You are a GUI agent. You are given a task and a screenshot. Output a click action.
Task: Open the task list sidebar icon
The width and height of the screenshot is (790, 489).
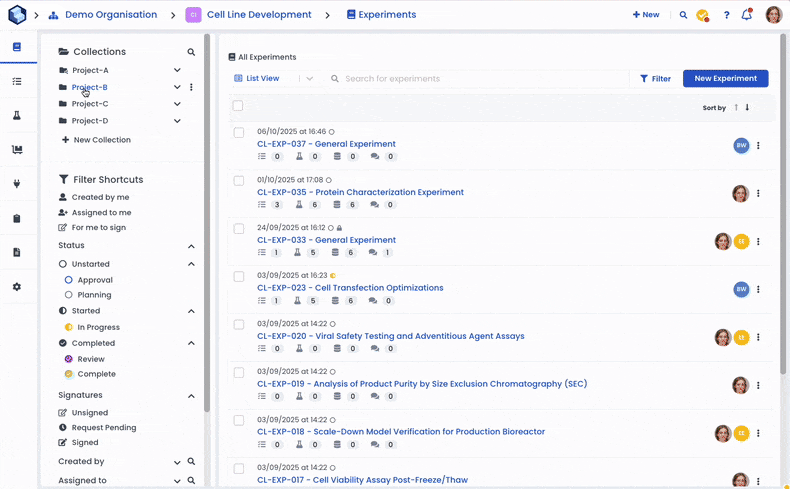(x=17, y=81)
